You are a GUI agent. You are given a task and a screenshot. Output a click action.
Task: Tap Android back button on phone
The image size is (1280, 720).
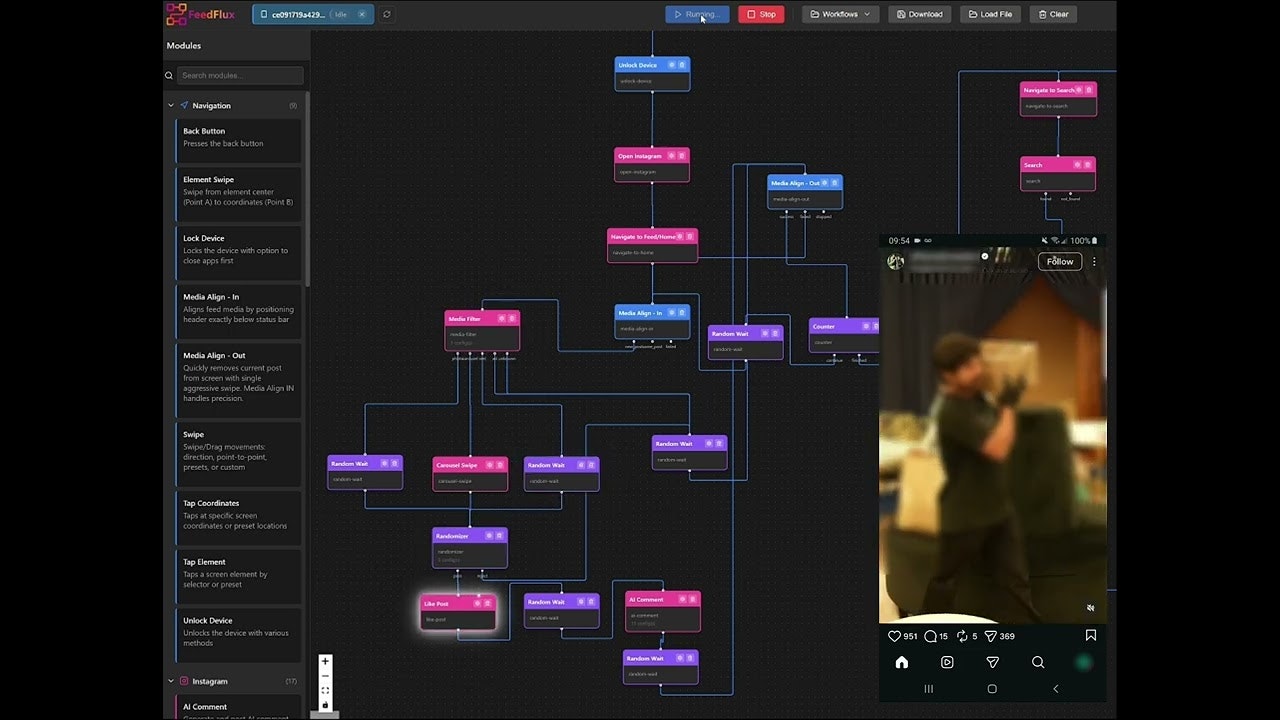pos(1056,689)
